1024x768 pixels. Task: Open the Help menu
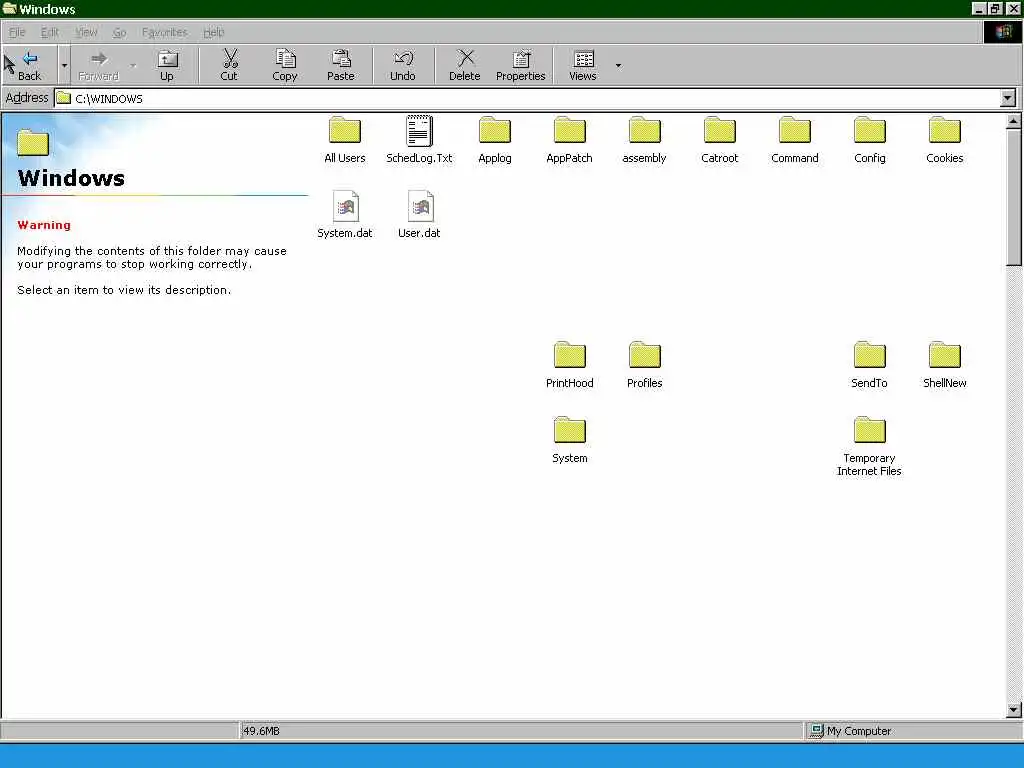(214, 32)
